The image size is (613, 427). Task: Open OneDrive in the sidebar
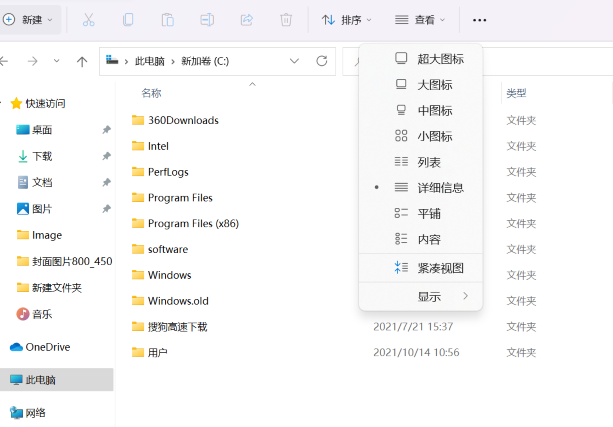47,347
